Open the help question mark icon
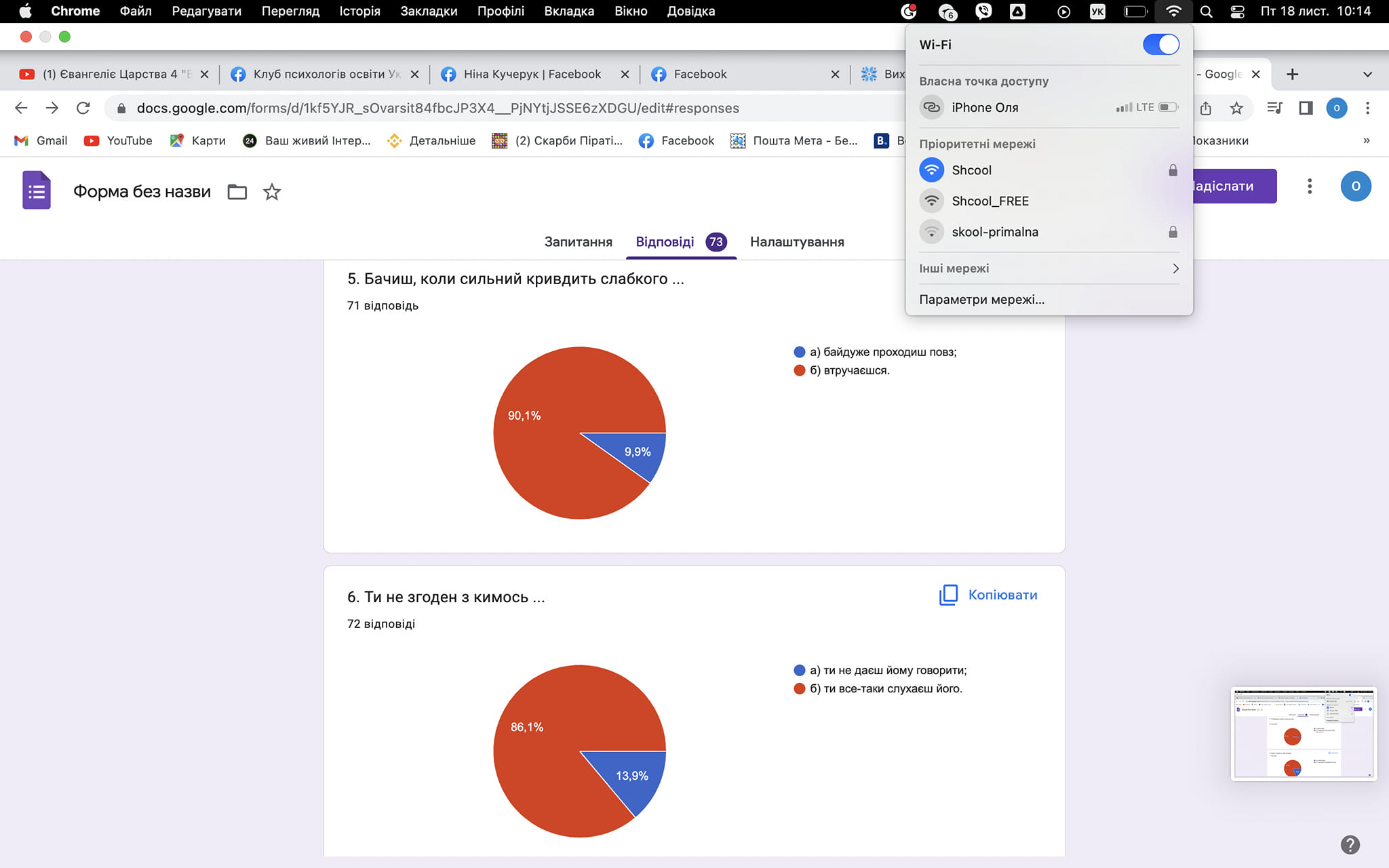 click(x=1350, y=844)
